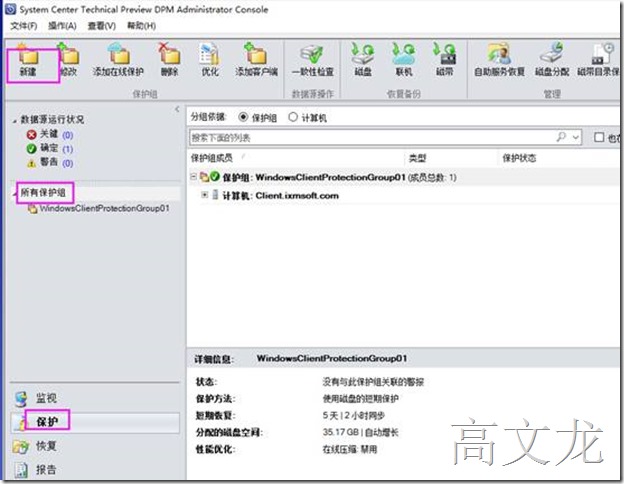
Task: Click the 优化 (Optimize) toolbar icon
Action: coord(209,54)
